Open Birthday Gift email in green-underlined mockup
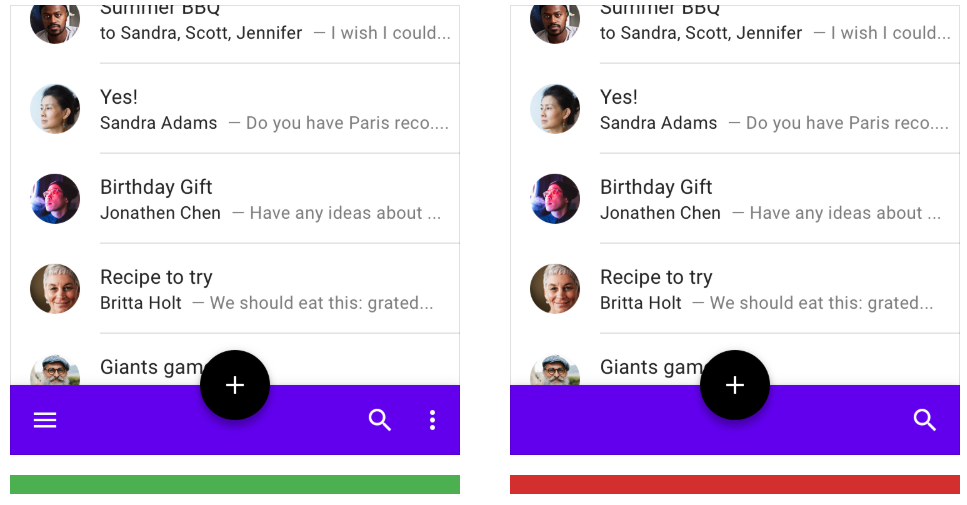 [270, 199]
